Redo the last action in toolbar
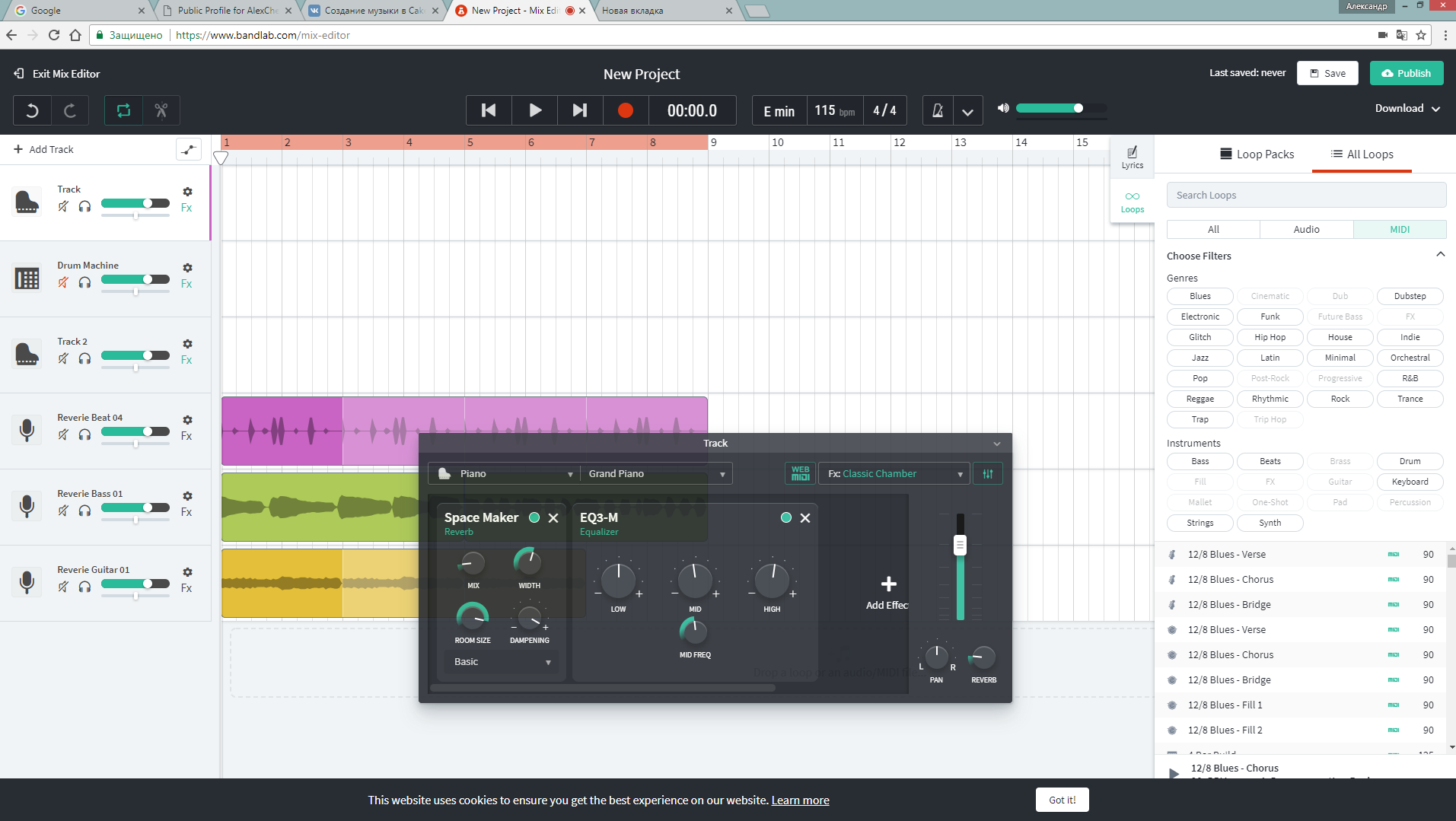 click(x=70, y=111)
